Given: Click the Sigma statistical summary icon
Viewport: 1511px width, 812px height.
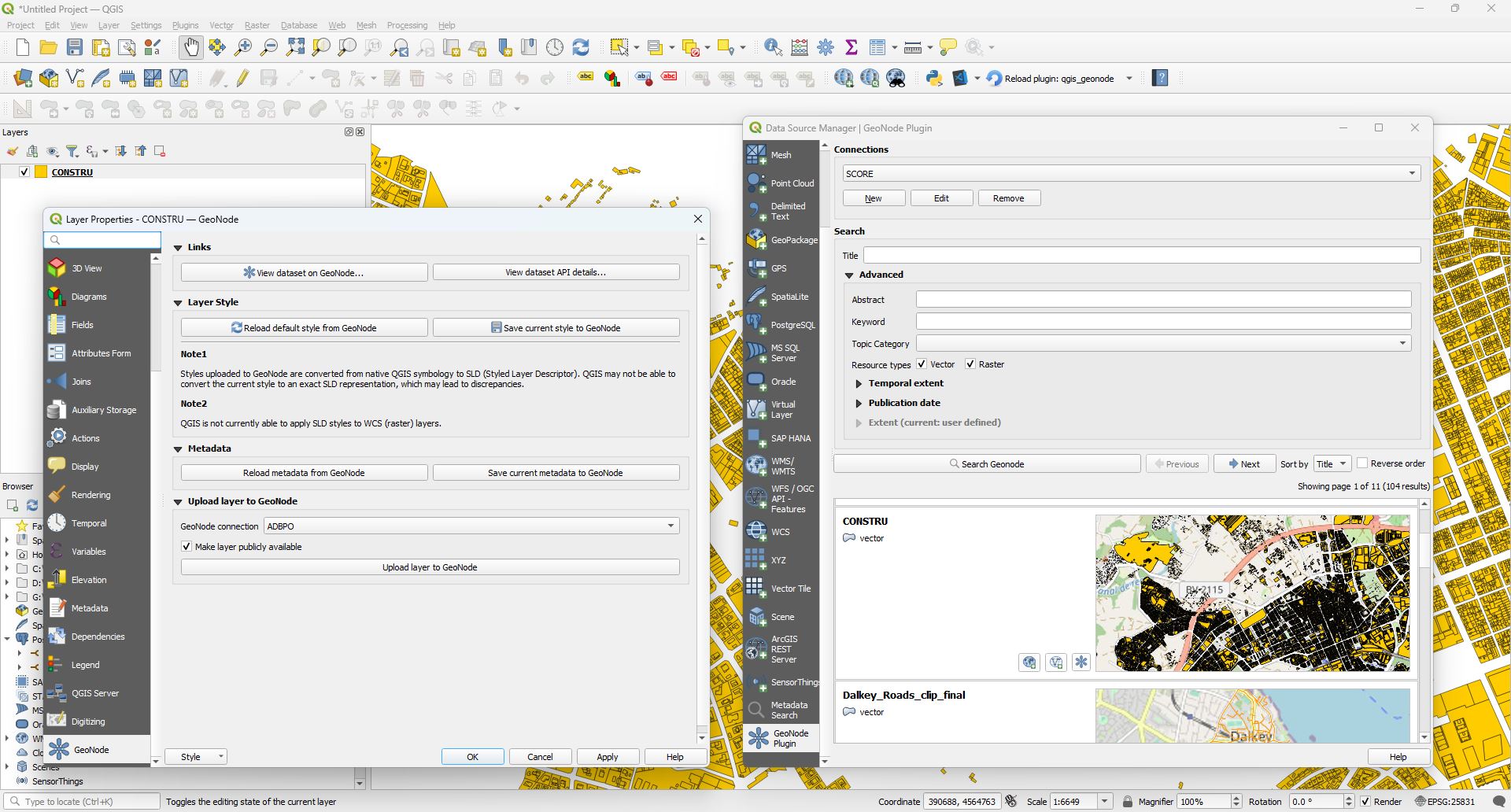Looking at the screenshot, I should point(851,47).
